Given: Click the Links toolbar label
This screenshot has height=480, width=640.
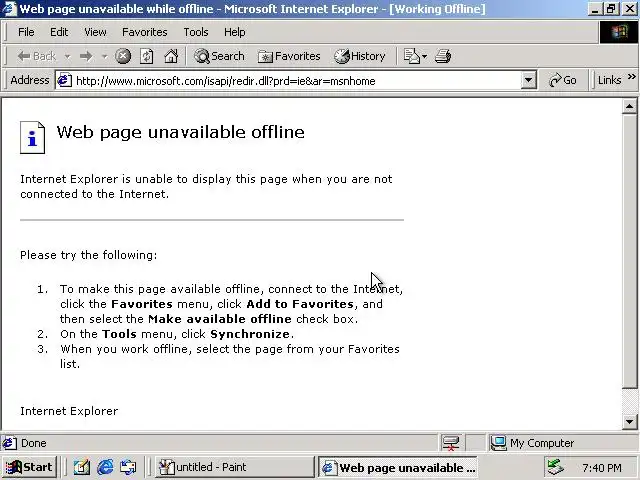Looking at the screenshot, I should (609, 80).
